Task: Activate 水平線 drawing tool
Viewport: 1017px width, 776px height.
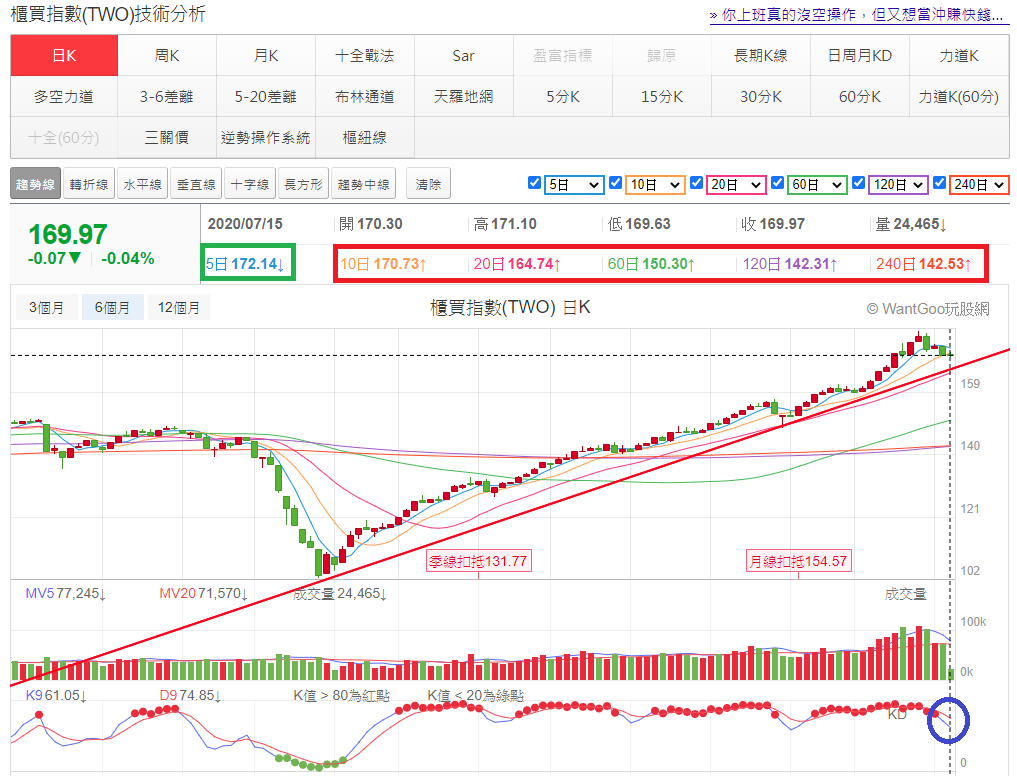Action: click(143, 184)
